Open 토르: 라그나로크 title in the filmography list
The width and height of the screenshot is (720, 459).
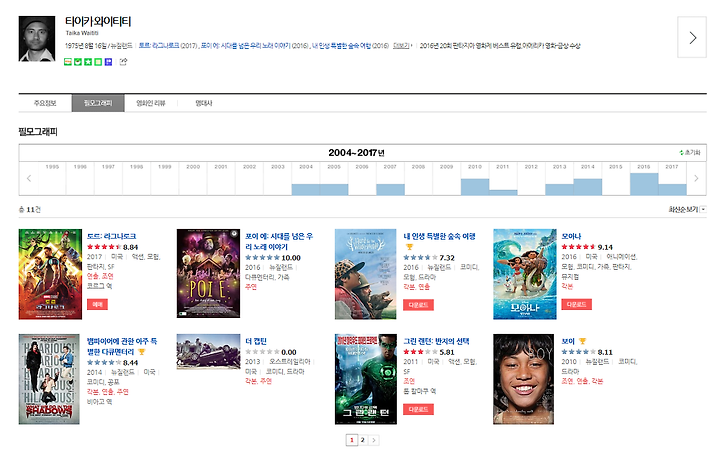click(112, 236)
